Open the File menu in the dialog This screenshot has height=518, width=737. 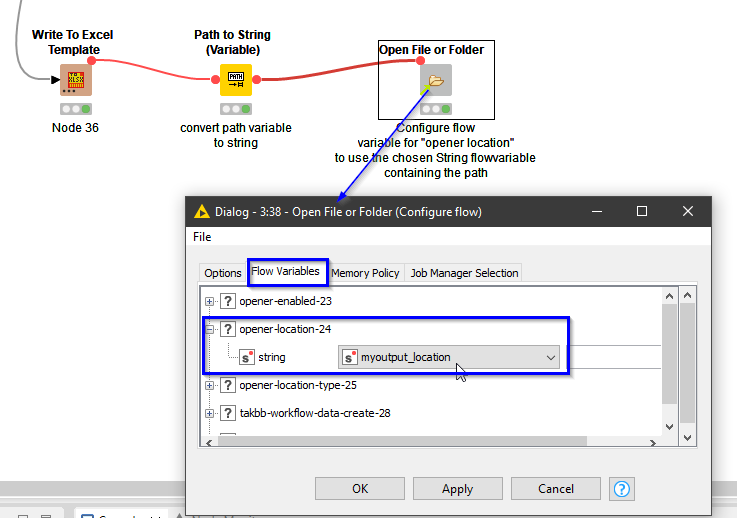[x=202, y=237]
